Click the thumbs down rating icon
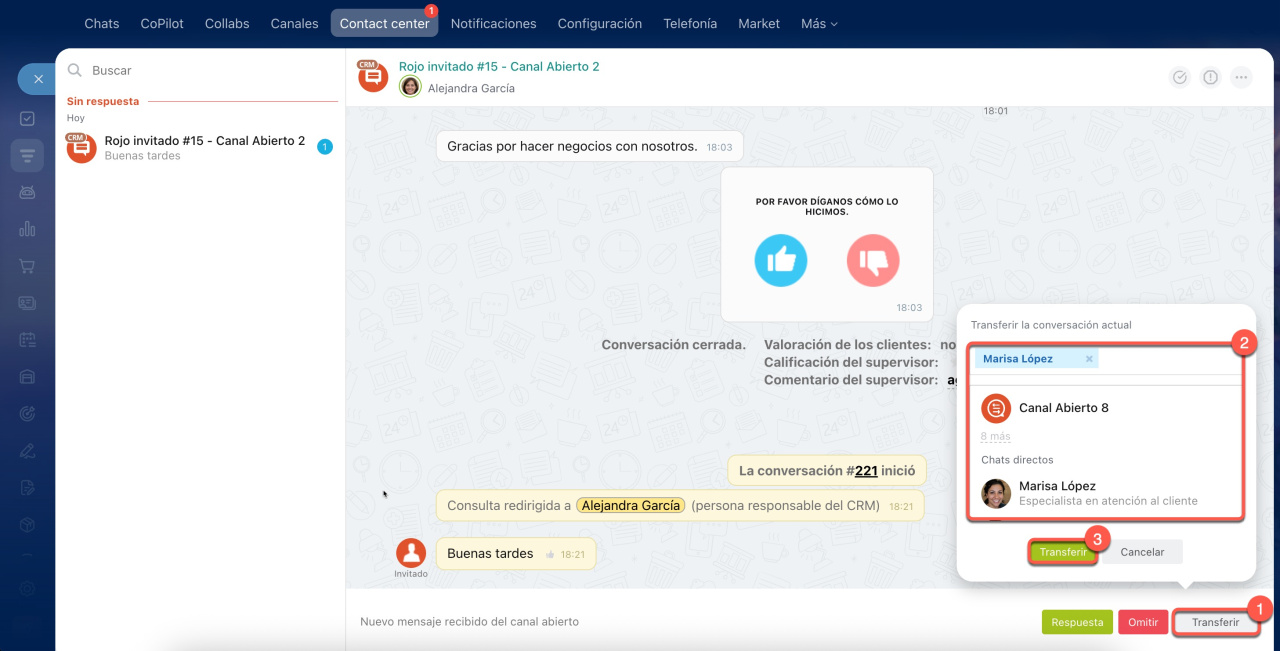 click(873, 261)
